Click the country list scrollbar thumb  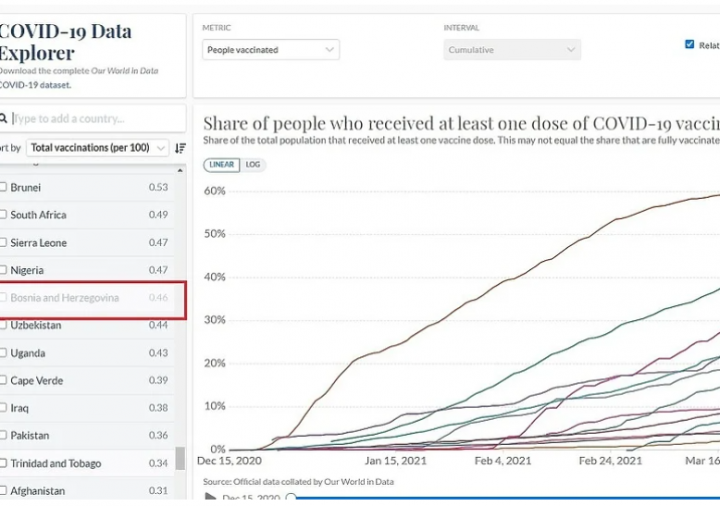tap(180, 458)
